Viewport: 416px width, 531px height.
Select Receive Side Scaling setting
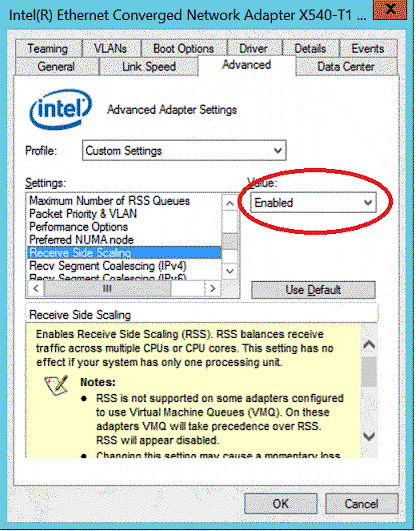[124, 253]
